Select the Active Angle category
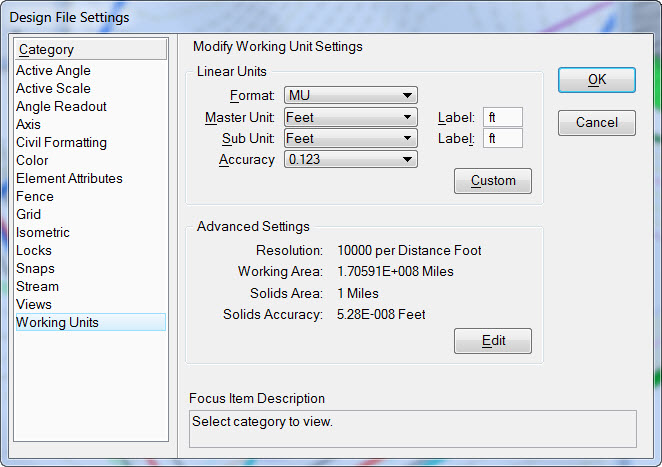The image size is (662, 467). [53, 71]
